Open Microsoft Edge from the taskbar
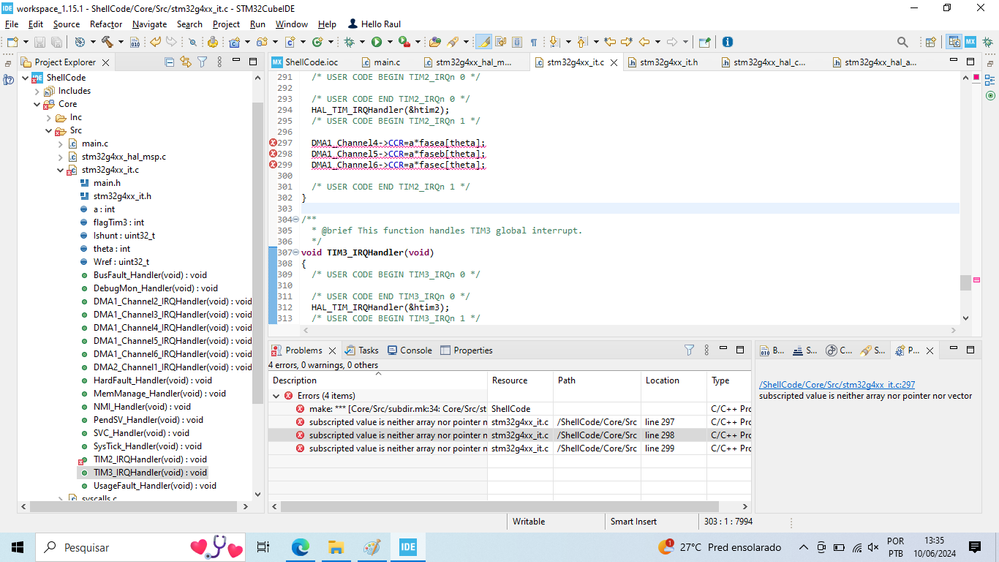This screenshot has height=562, width=999. coord(300,547)
